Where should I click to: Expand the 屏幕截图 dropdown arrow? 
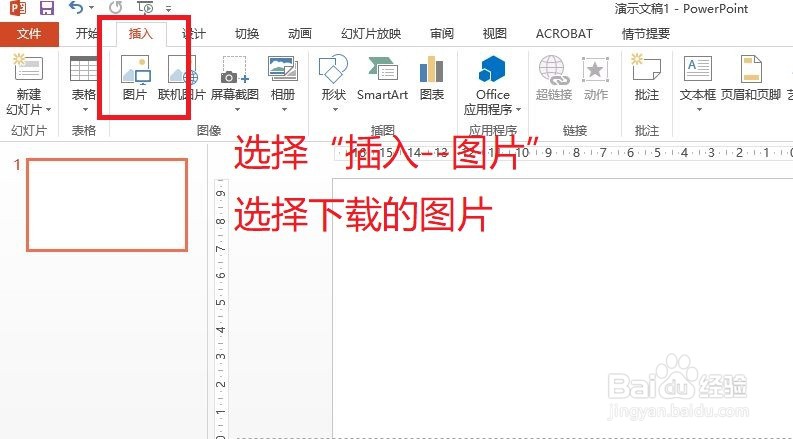coord(236,109)
